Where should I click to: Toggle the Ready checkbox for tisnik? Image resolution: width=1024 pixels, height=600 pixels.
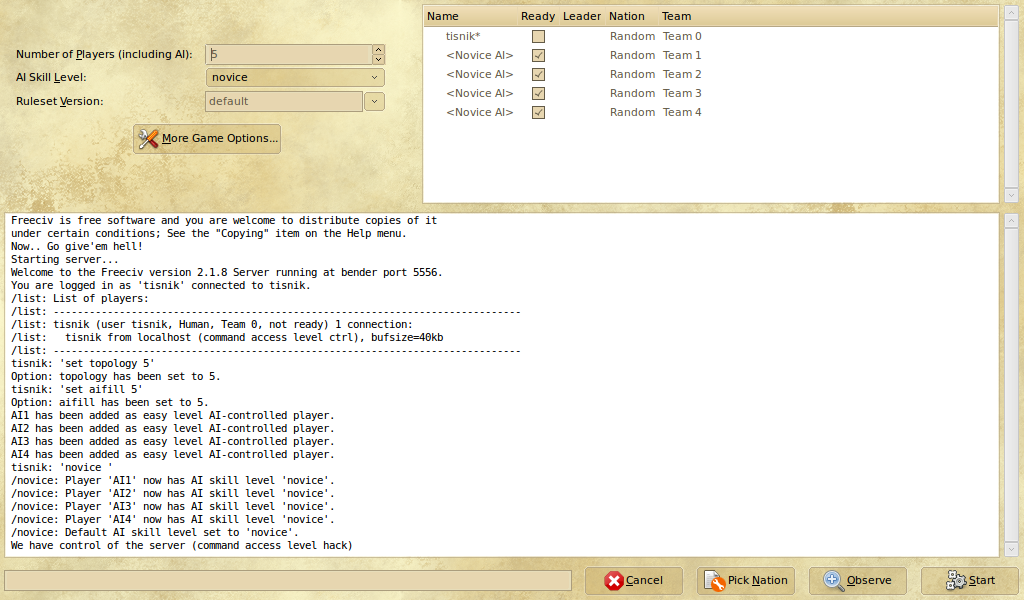[x=538, y=37]
